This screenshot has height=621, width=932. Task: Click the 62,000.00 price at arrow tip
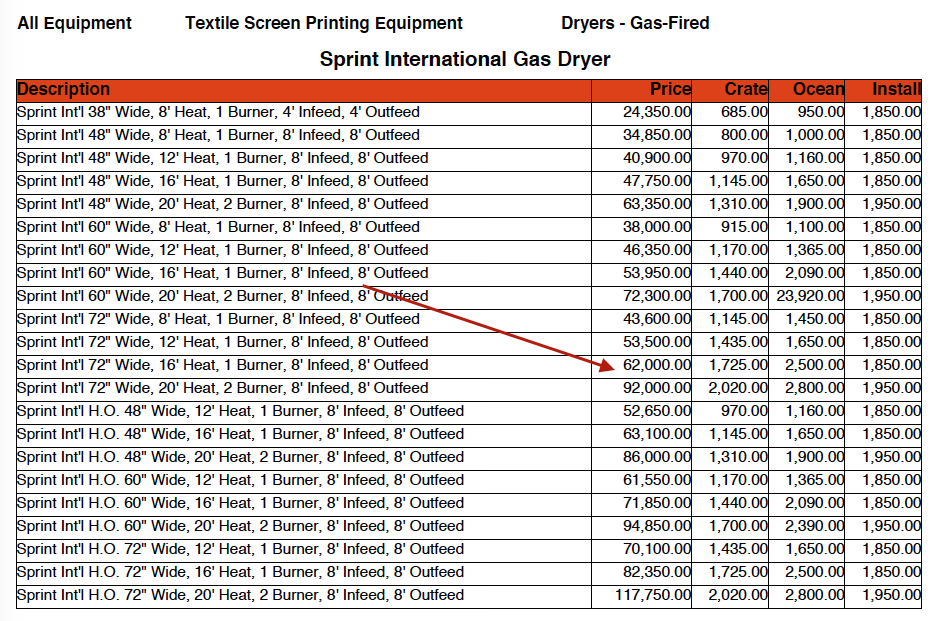tap(657, 365)
